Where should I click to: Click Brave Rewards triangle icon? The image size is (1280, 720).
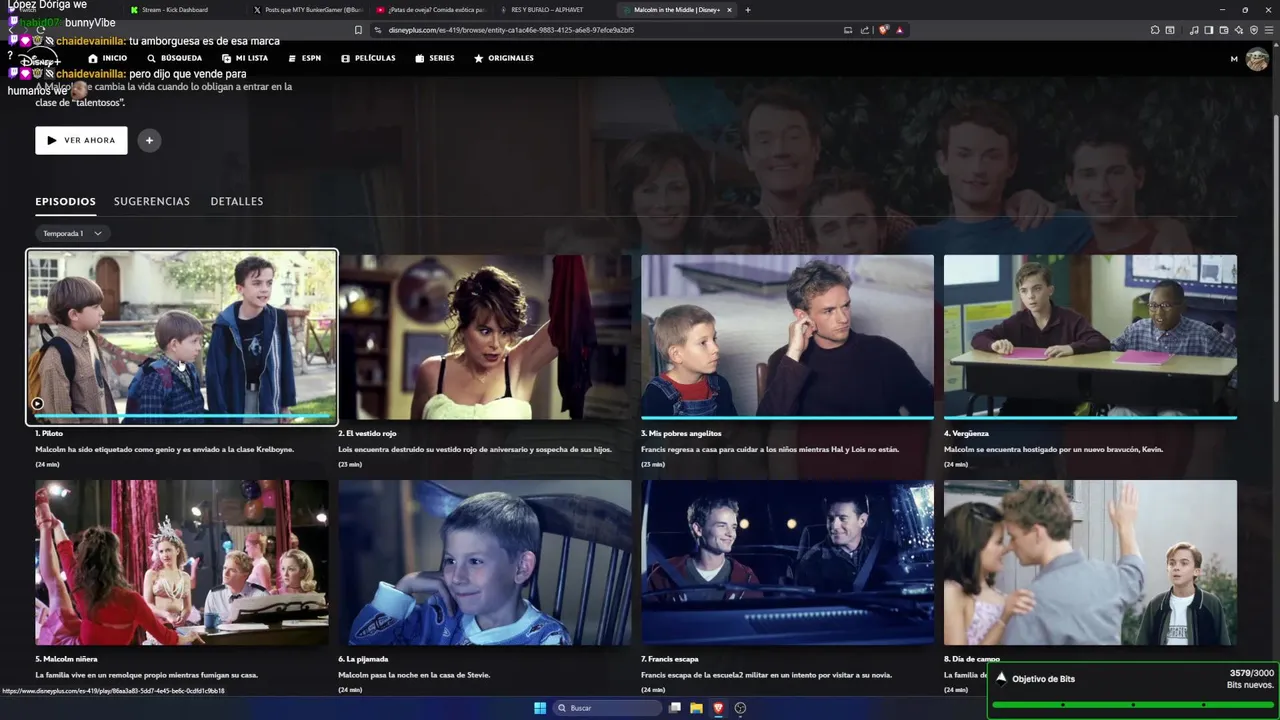pos(900,30)
